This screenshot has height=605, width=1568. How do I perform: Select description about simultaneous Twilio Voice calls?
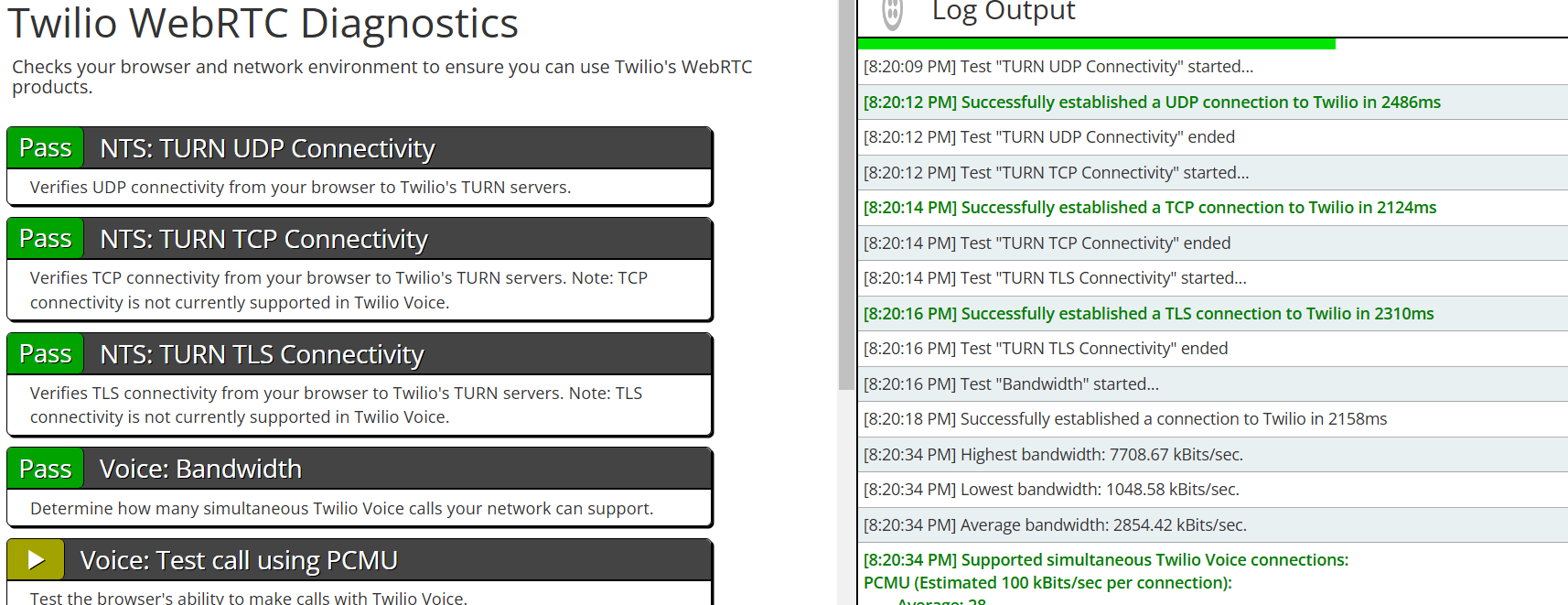tap(341, 509)
